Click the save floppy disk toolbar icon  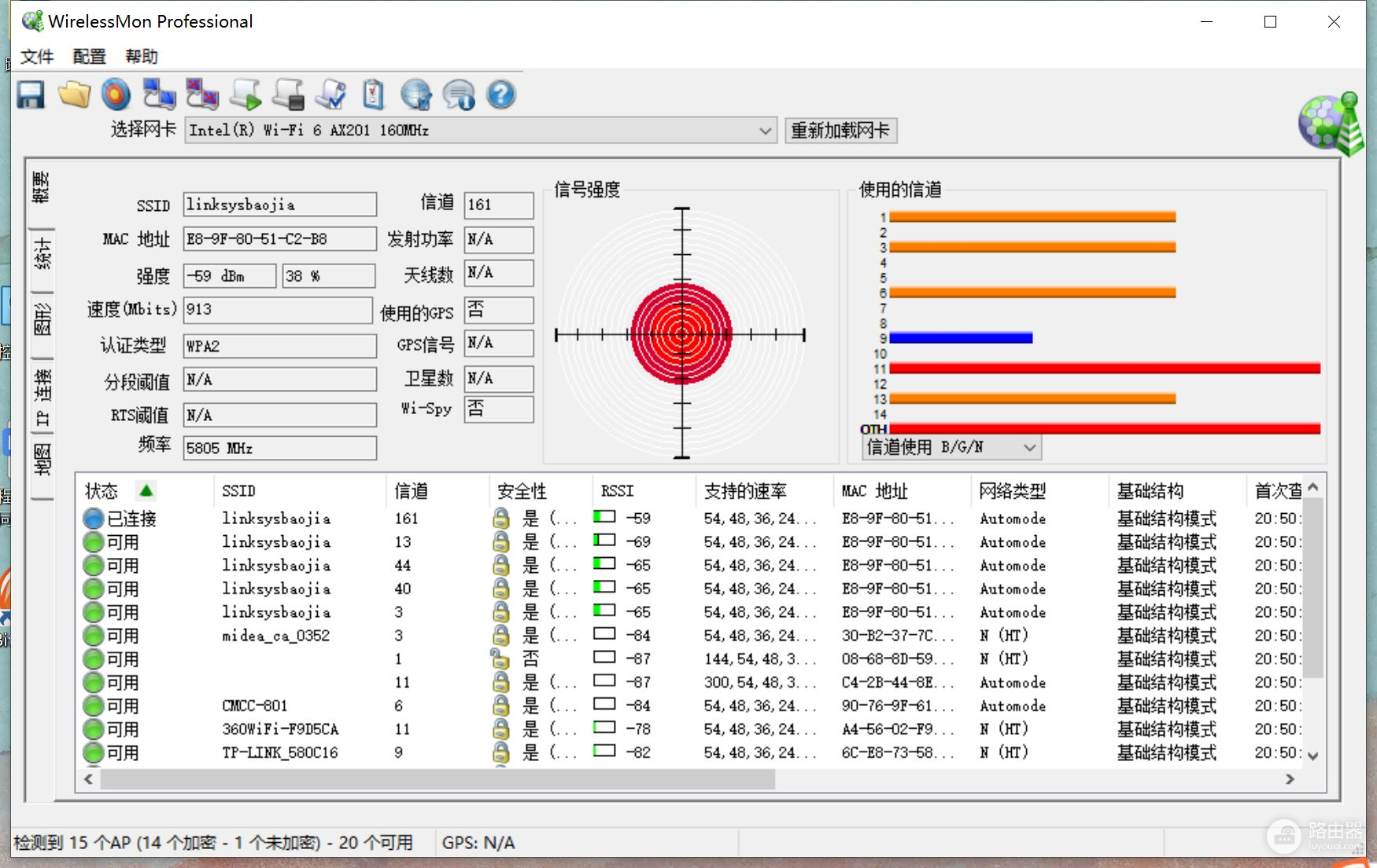click(x=31, y=95)
